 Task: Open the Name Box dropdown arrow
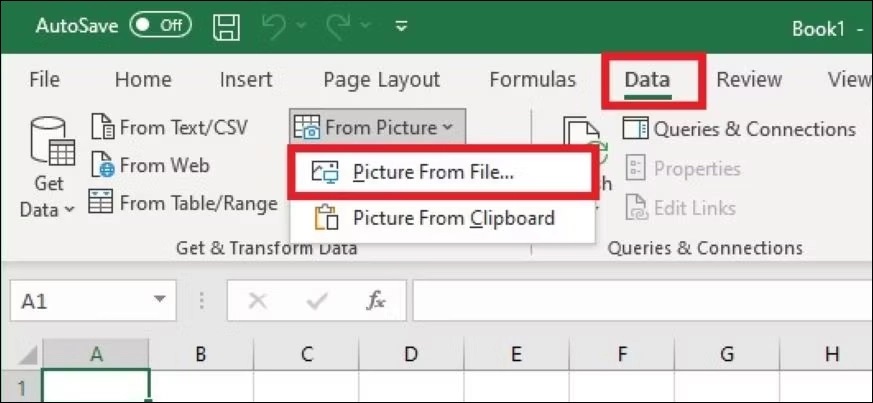click(159, 300)
